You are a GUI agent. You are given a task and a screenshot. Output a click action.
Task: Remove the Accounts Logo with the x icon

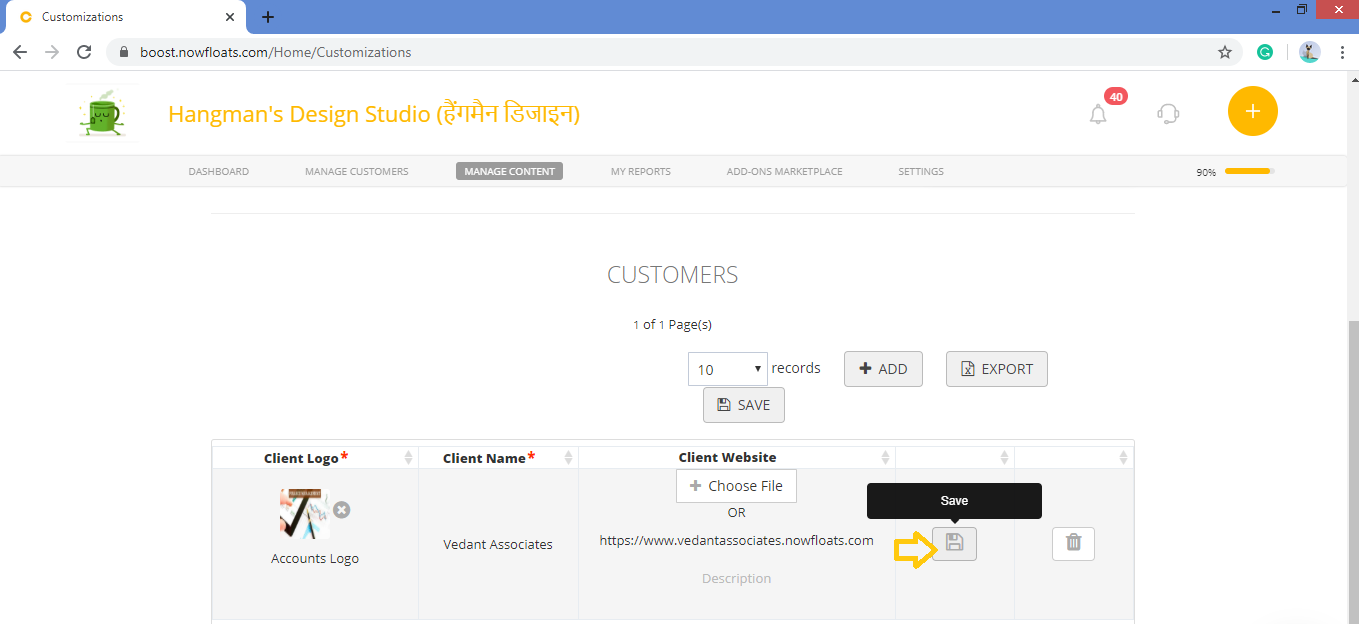tap(342, 510)
